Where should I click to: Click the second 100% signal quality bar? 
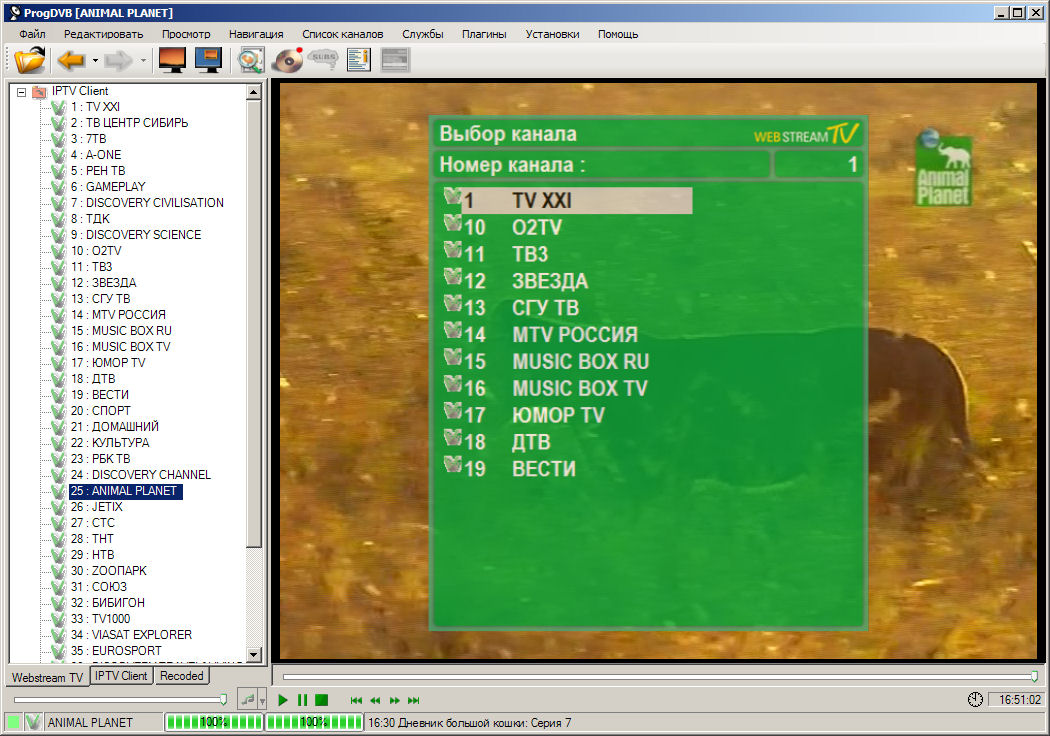314,722
